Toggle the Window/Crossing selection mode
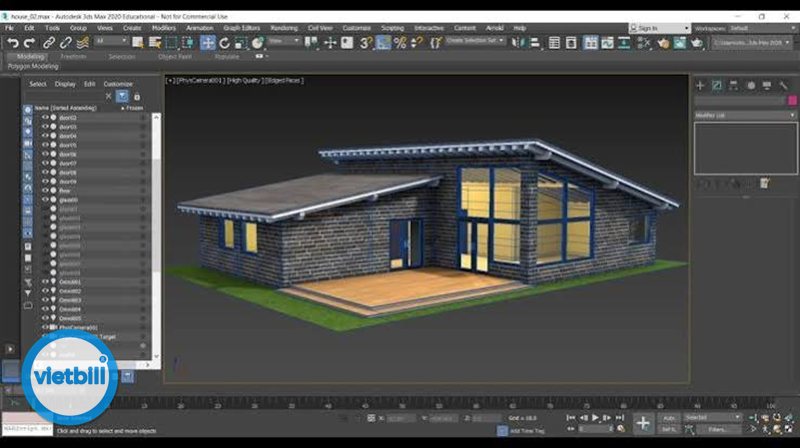Screen dimensions: 800x448 coord(188,43)
